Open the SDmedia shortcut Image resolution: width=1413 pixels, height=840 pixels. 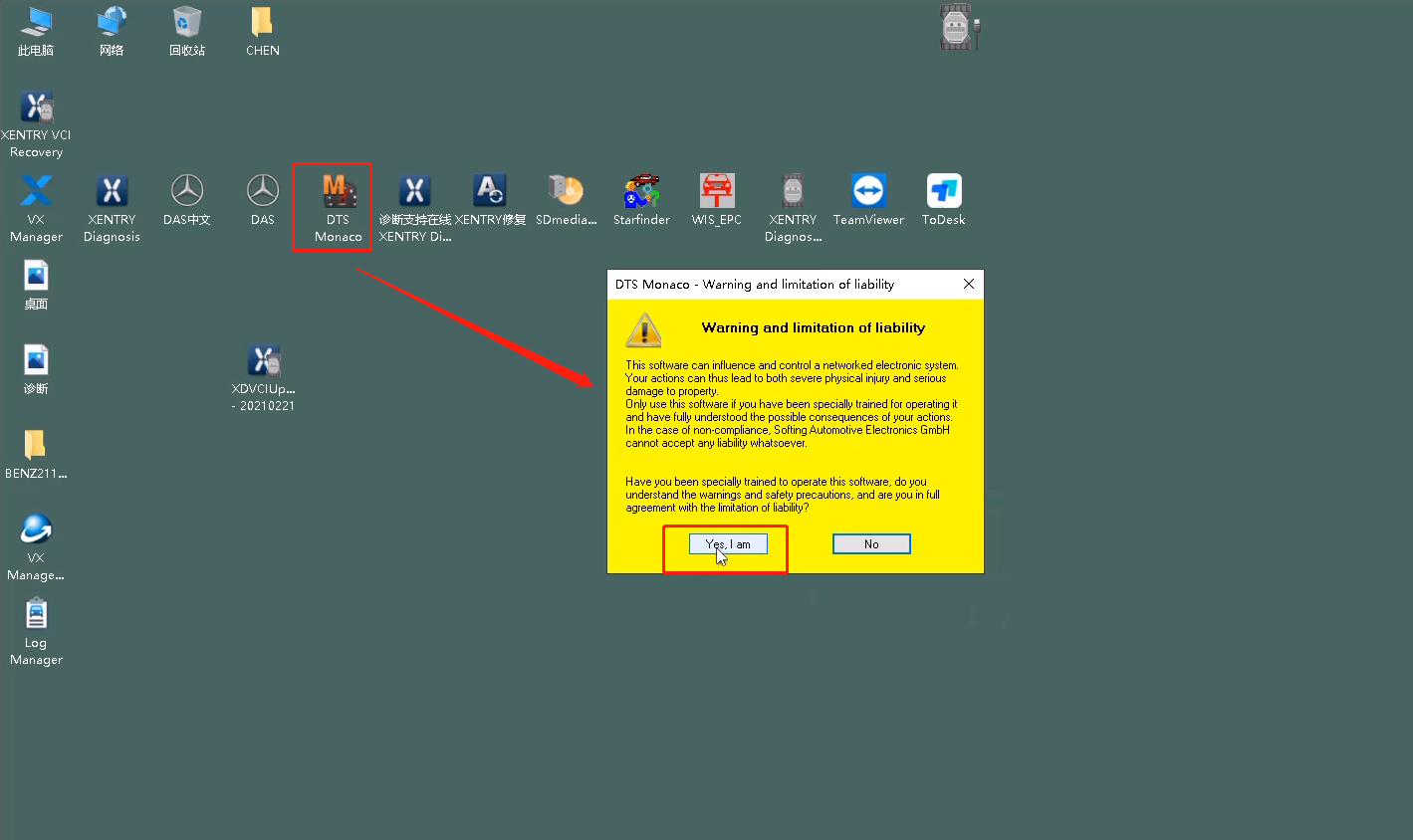pyautogui.click(x=566, y=200)
